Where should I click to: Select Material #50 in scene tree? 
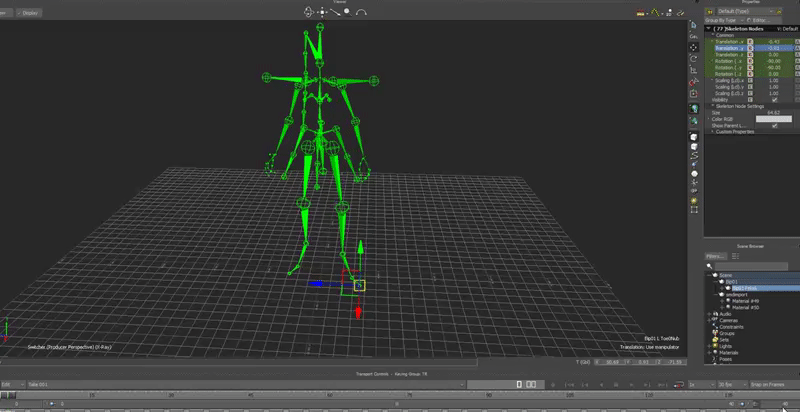(x=745, y=307)
